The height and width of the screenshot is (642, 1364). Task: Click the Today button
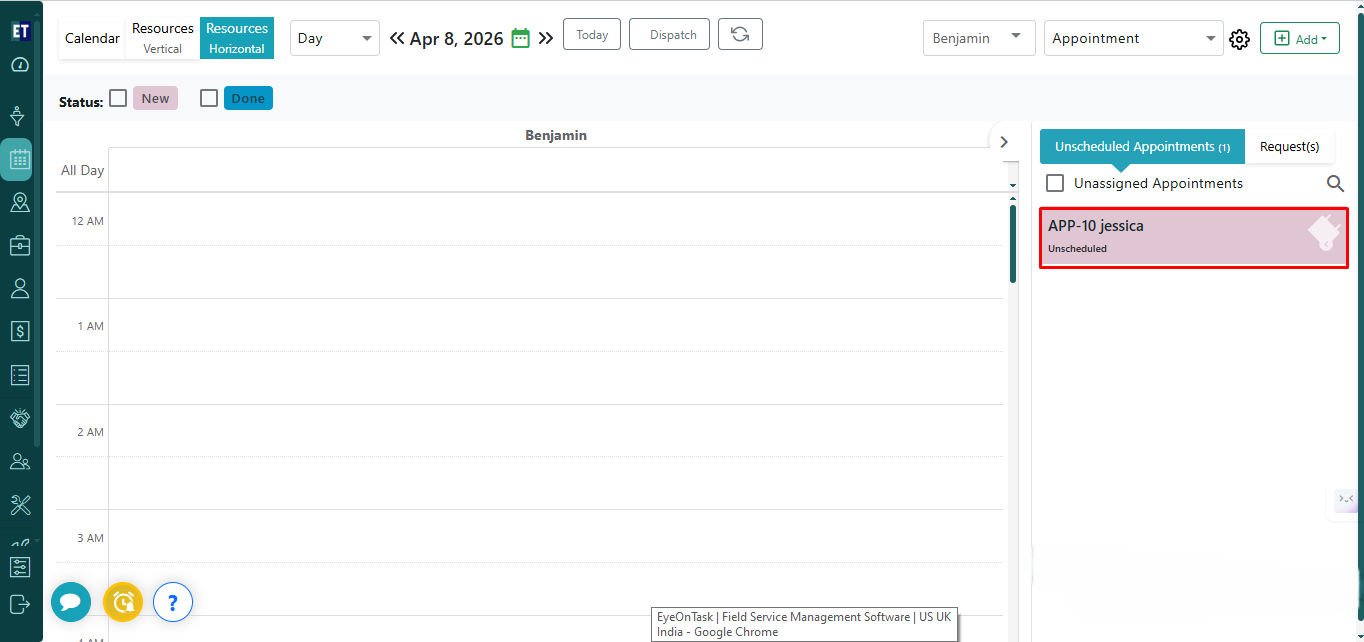click(592, 35)
